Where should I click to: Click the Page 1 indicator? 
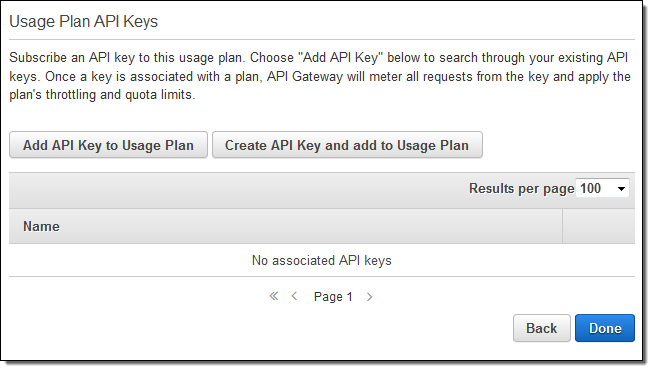click(333, 296)
